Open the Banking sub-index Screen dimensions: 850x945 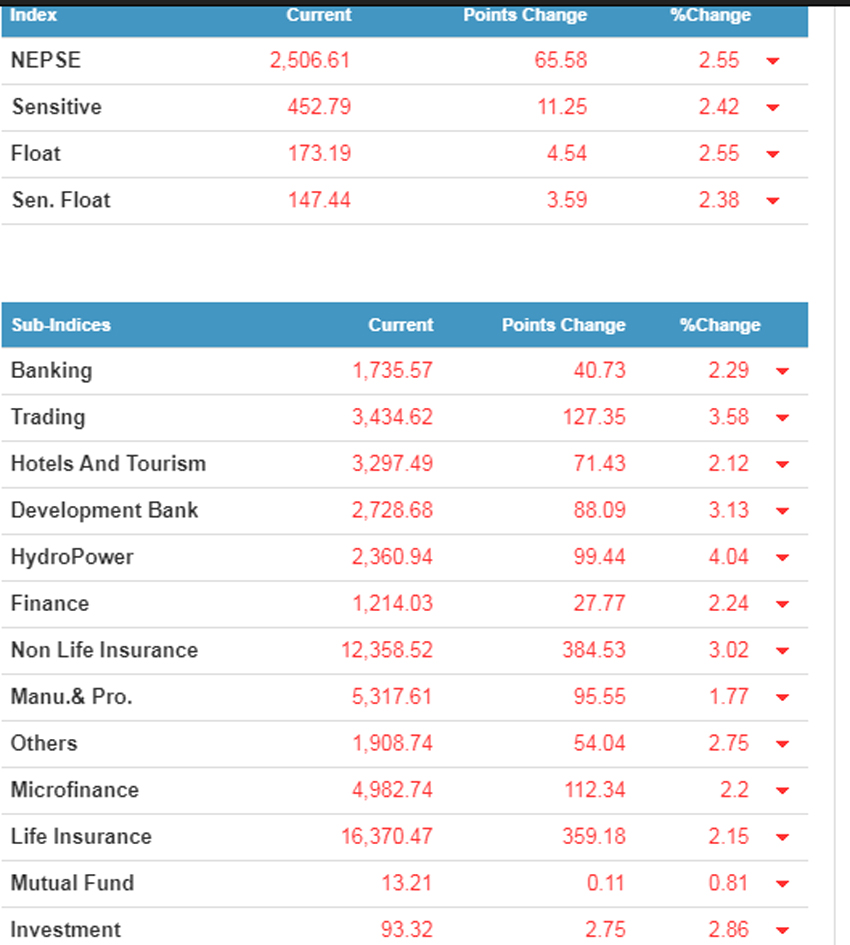point(51,370)
